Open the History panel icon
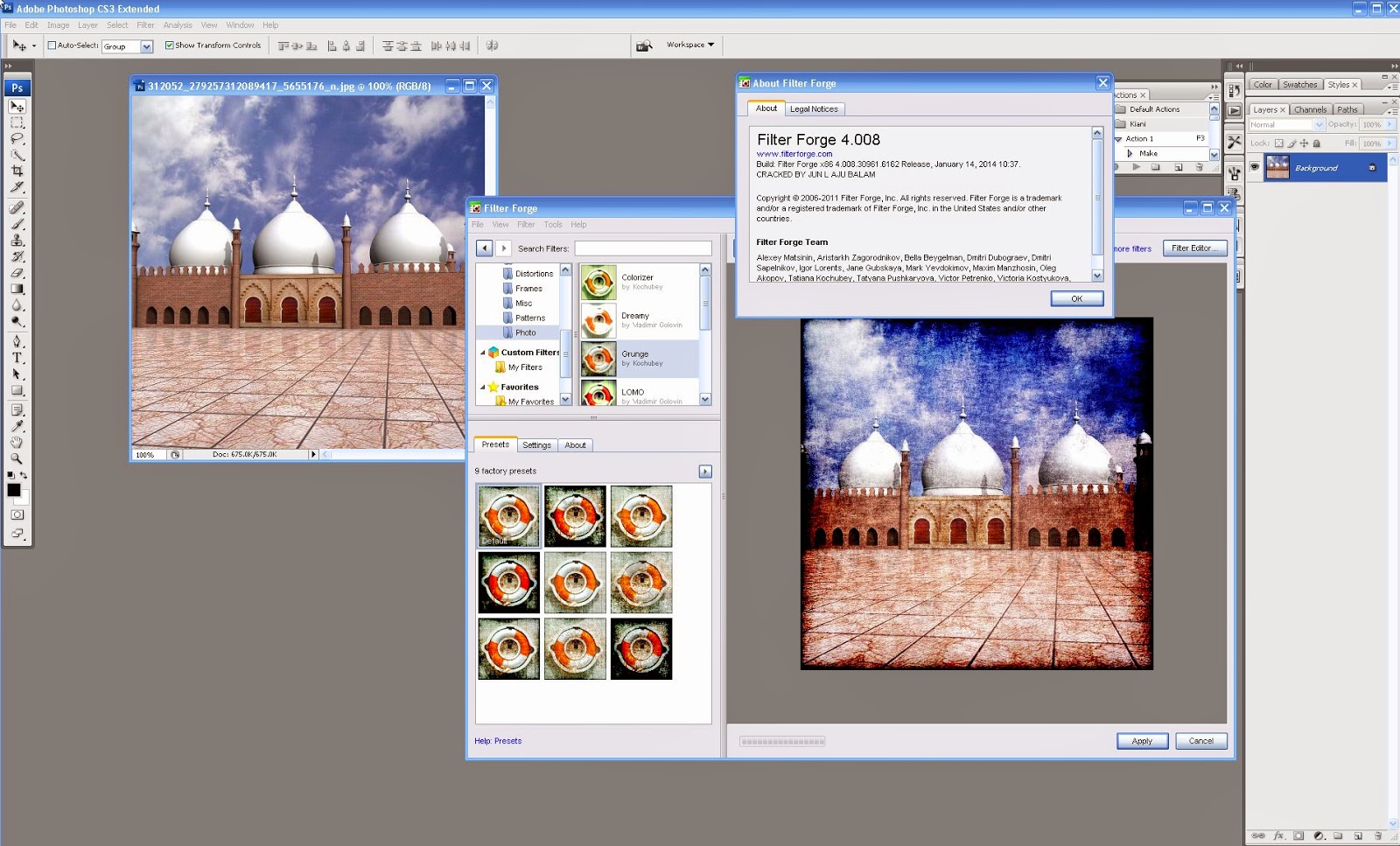Viewport: 1400px width, 846px height. tap(1234, 91)
